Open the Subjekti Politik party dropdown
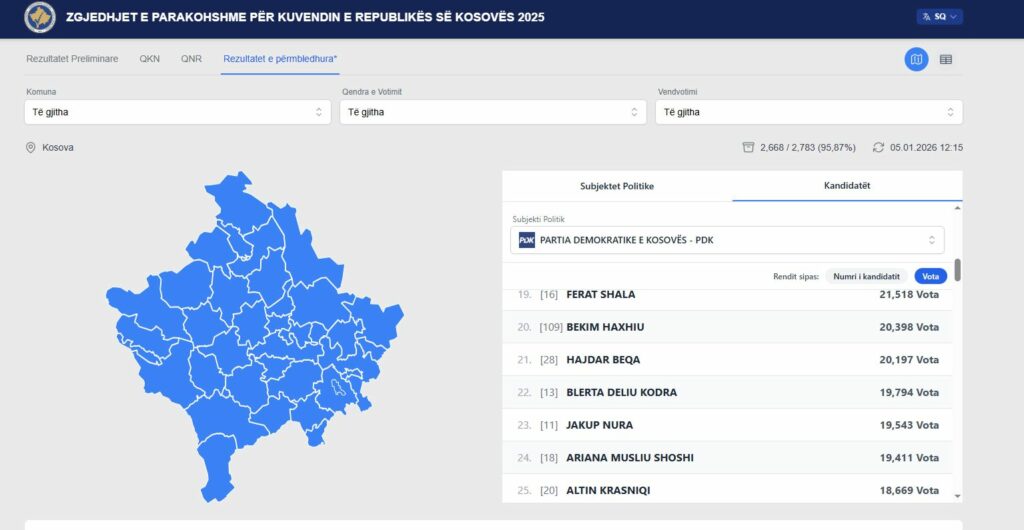 pos(727,240)
